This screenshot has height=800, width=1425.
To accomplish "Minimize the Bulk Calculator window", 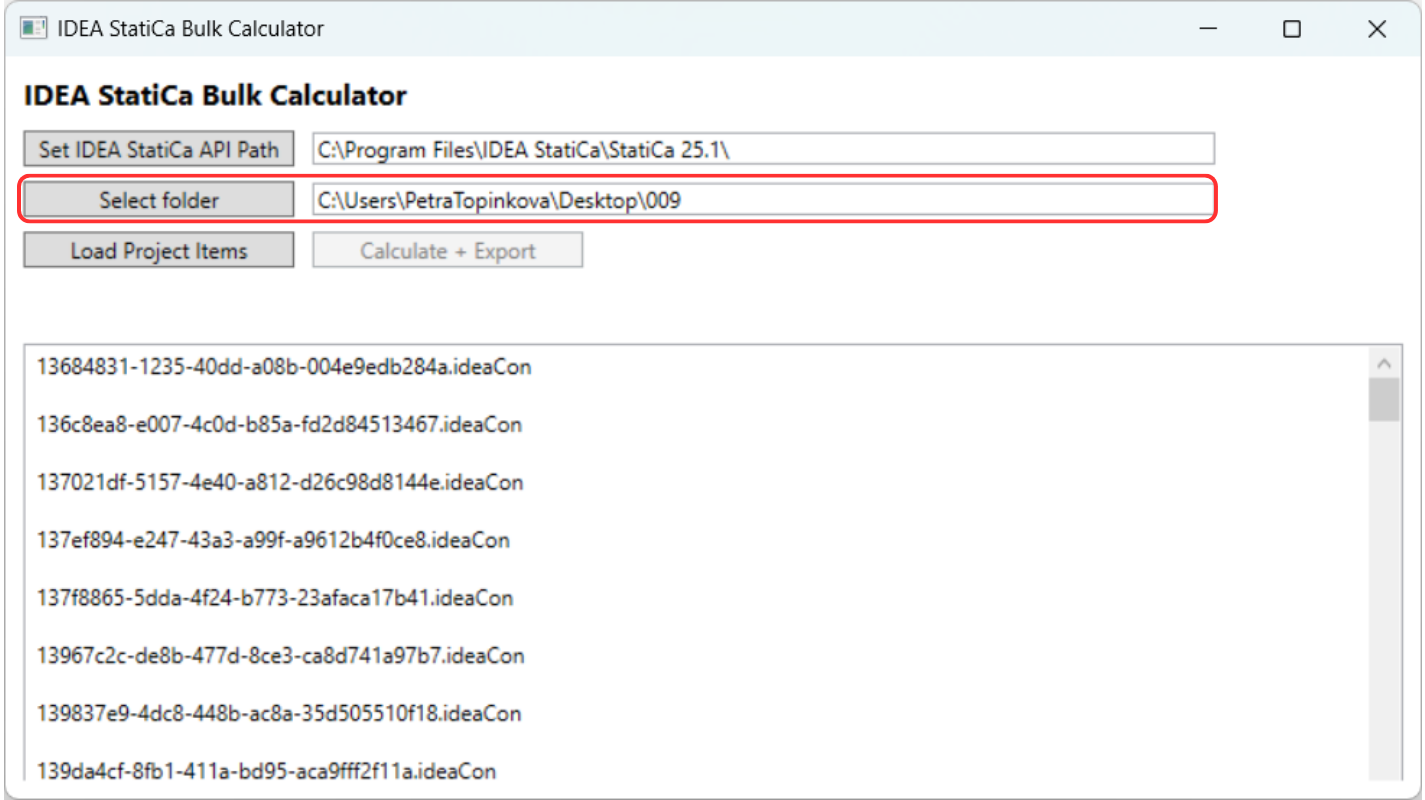I will pos(1209,30).
